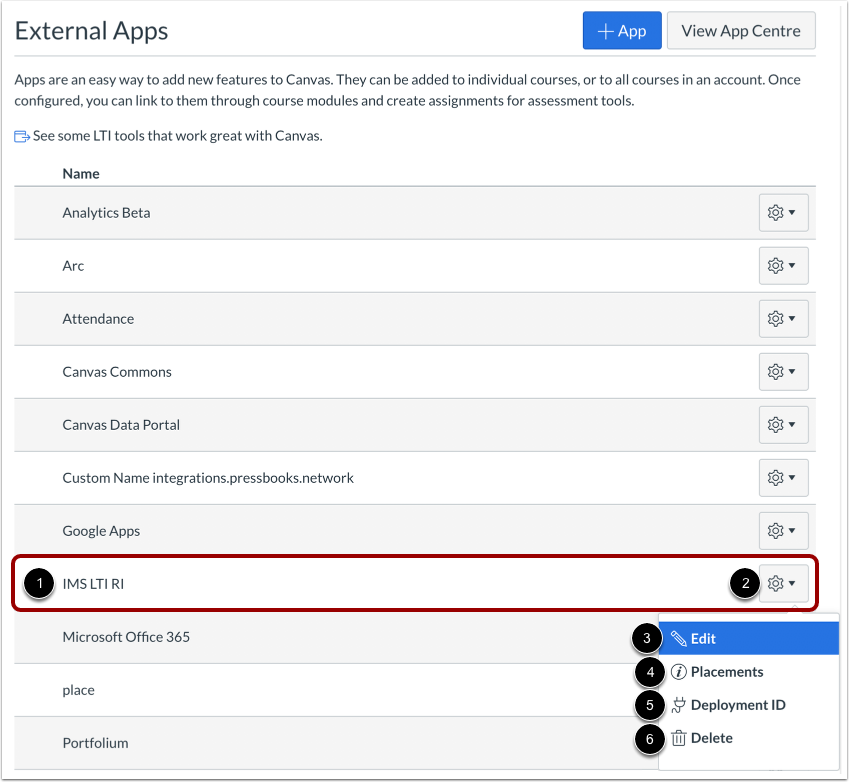Open the Google Apps gear menu
Screen dimensions: 849x782
(782, 531)
